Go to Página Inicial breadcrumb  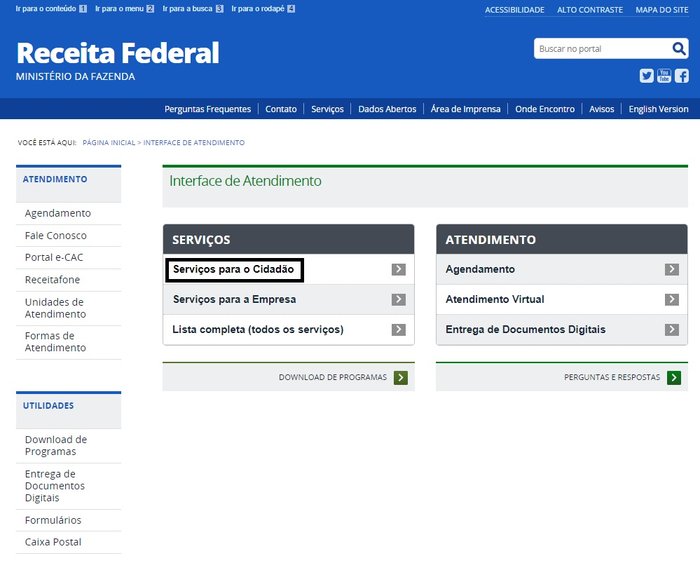point(108,142)
